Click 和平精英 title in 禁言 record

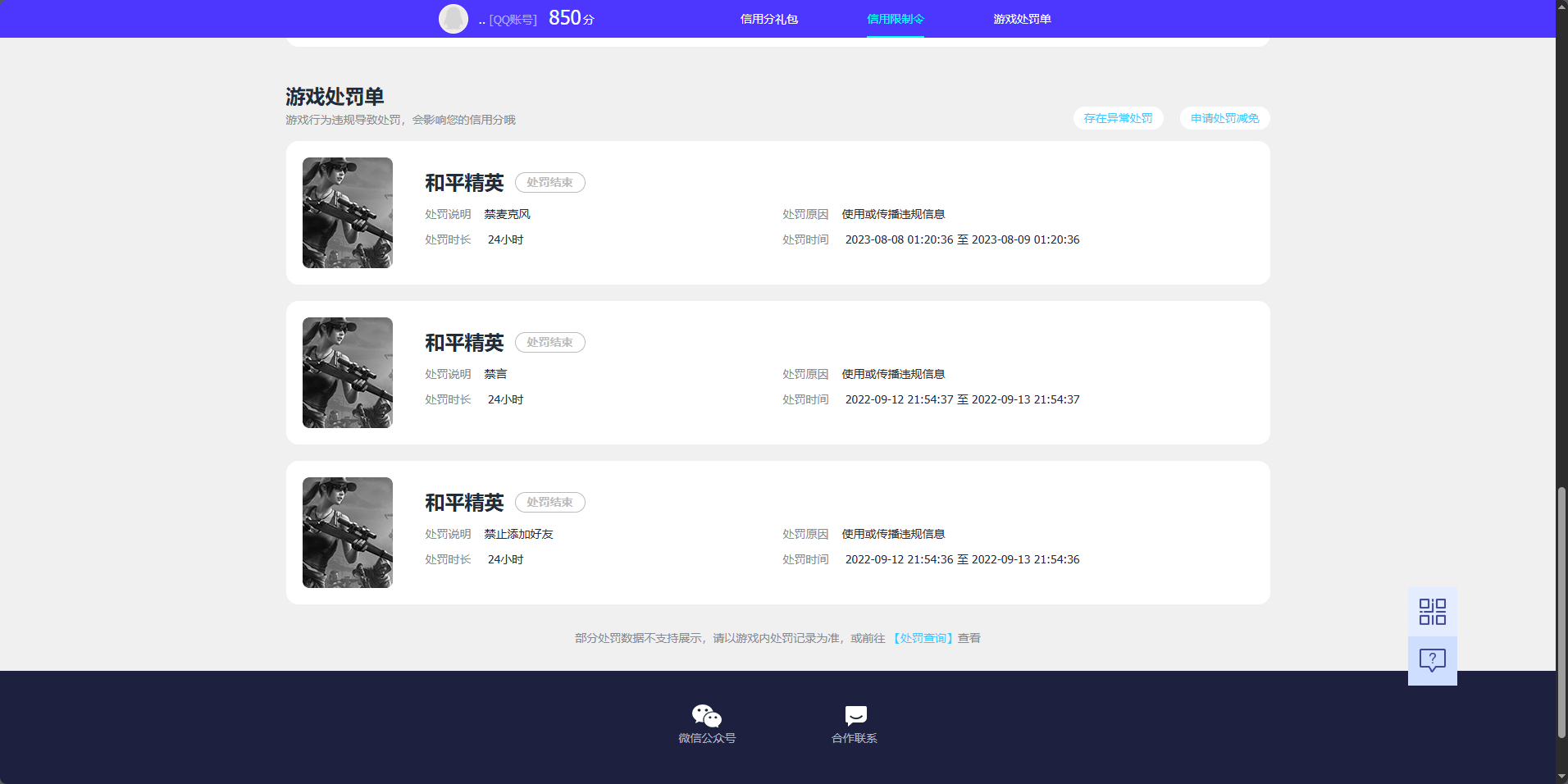coord(464,343)
